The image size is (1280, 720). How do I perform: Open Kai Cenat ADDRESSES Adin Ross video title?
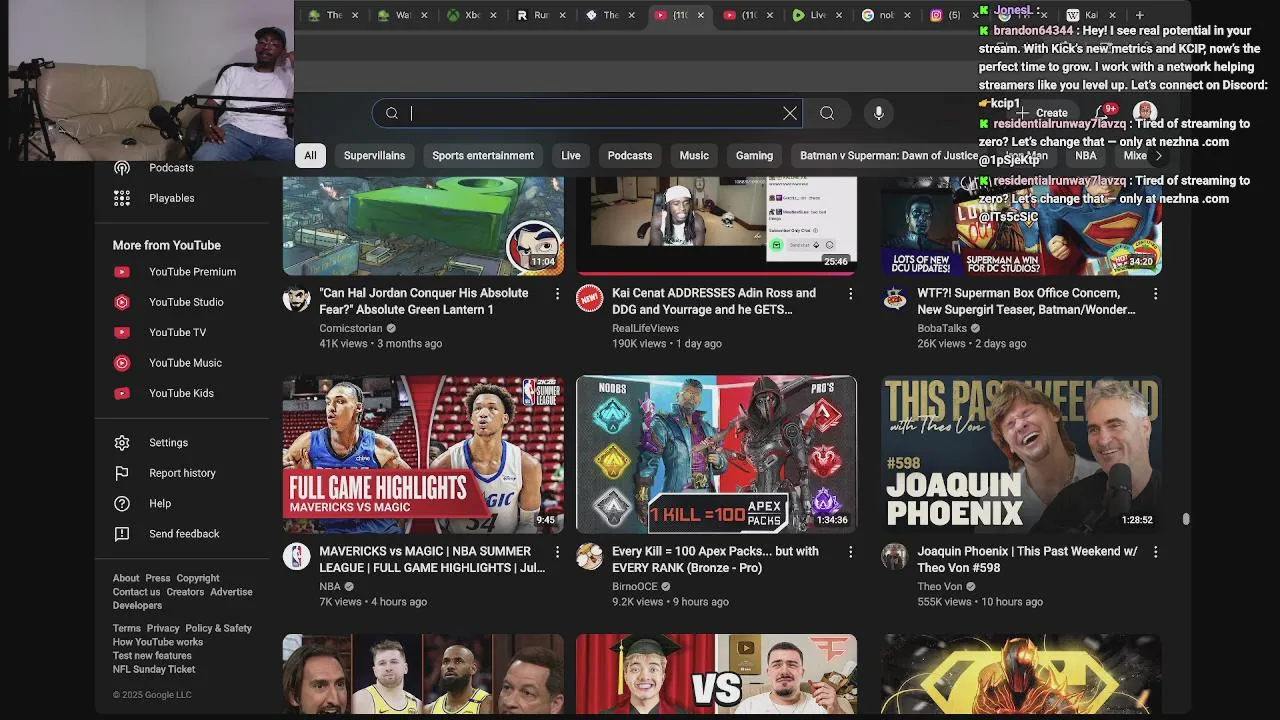pyautogui.click(x=714, y=301)
